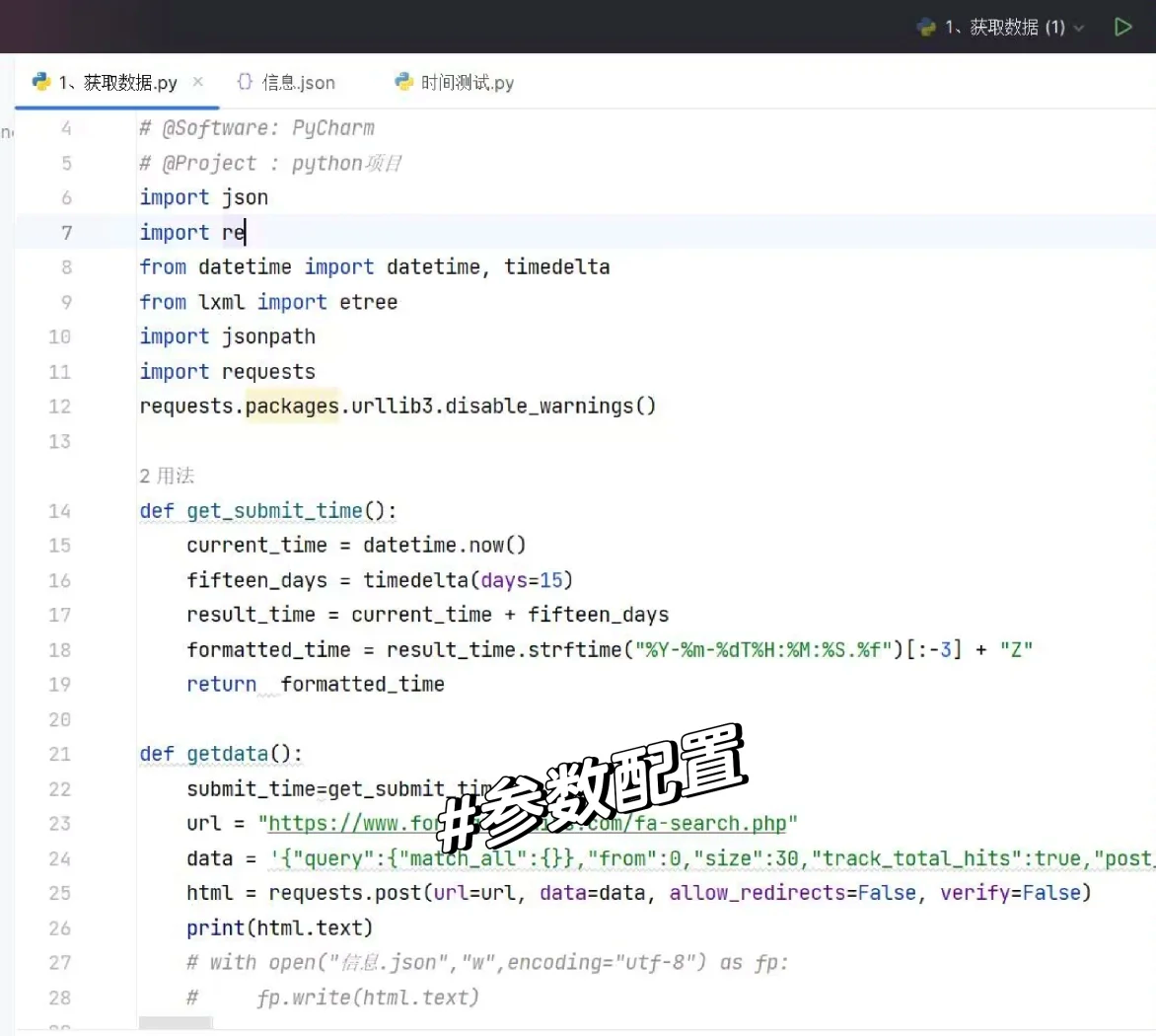Viewport: 1156px width, 1036px height.
Task: Click 'result_time' variable on line 17
Action: [251, 615]
